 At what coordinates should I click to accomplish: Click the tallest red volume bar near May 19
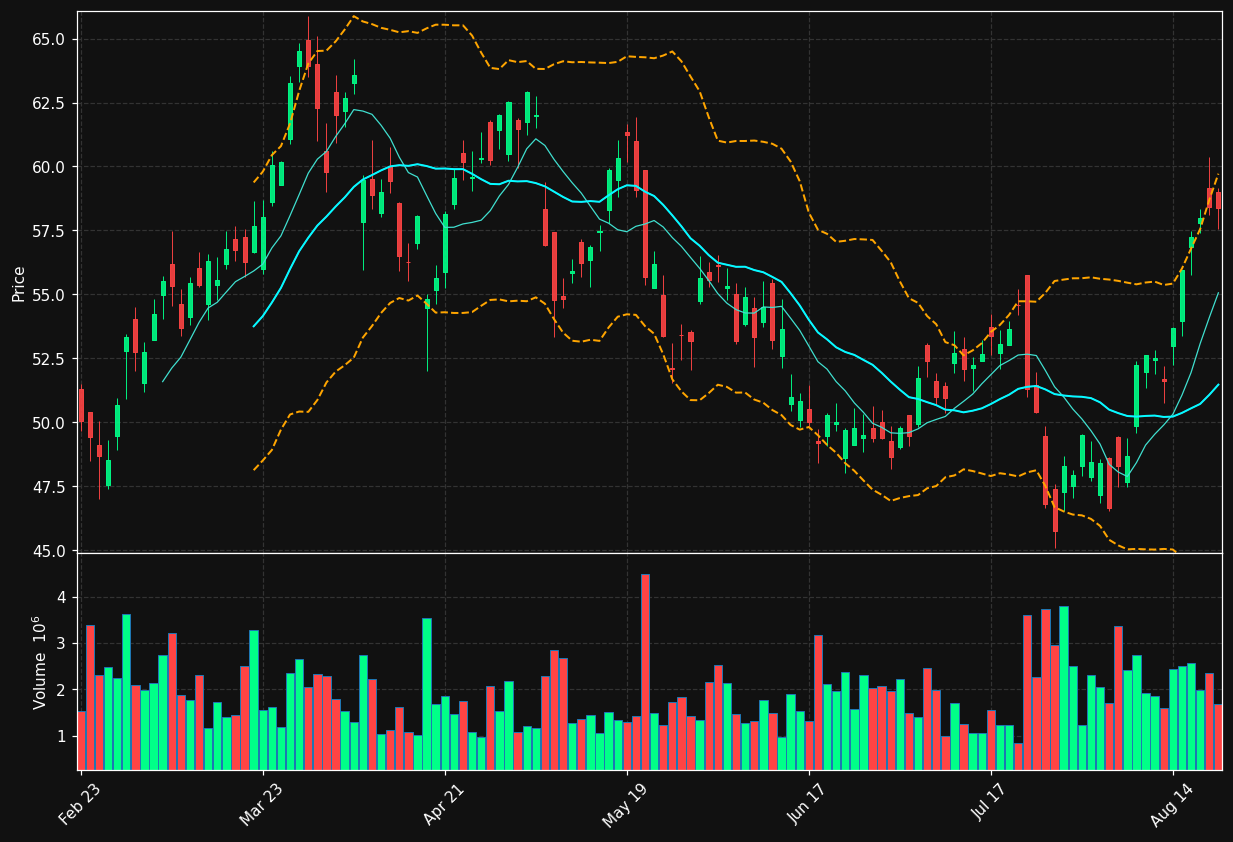click(645, 672)
